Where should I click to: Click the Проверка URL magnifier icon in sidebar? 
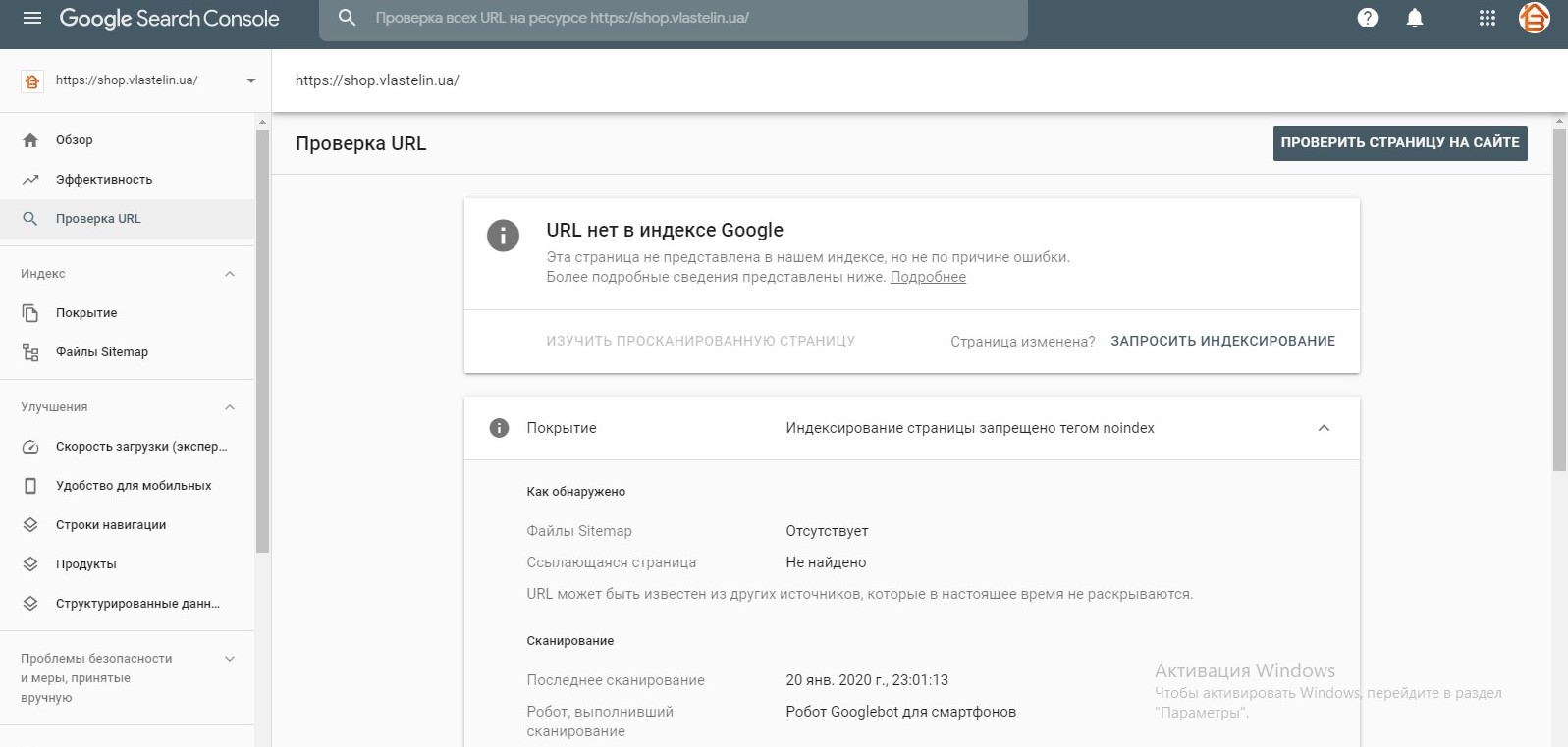click(30, 219)
